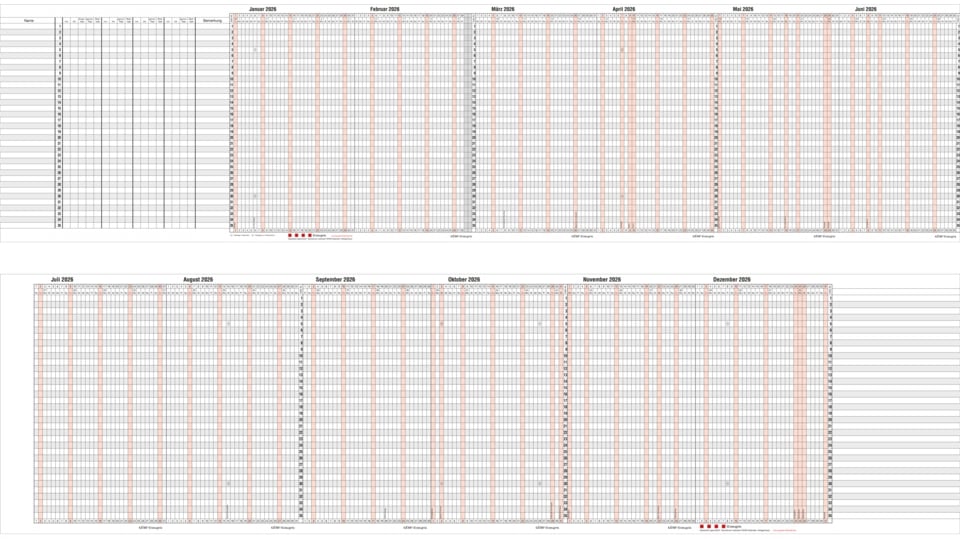Click the first row's Name field

[x=29, y=28]
